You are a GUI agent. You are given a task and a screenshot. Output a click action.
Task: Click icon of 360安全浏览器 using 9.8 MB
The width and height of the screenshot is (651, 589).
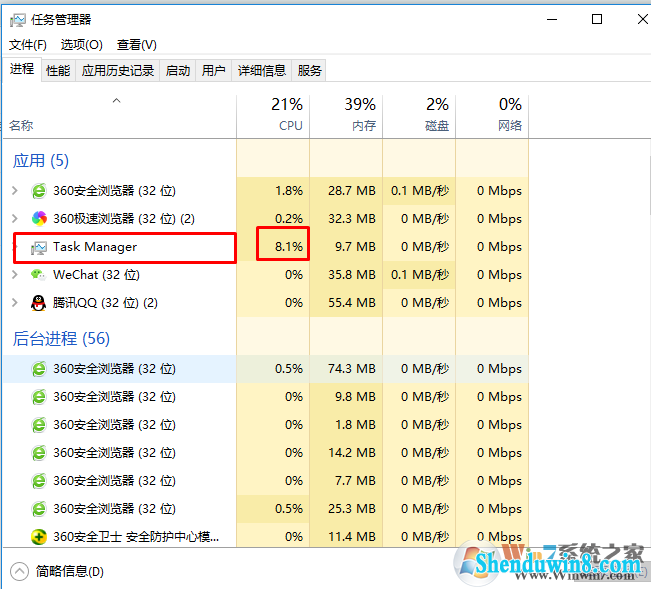click(x=39, y=397)
